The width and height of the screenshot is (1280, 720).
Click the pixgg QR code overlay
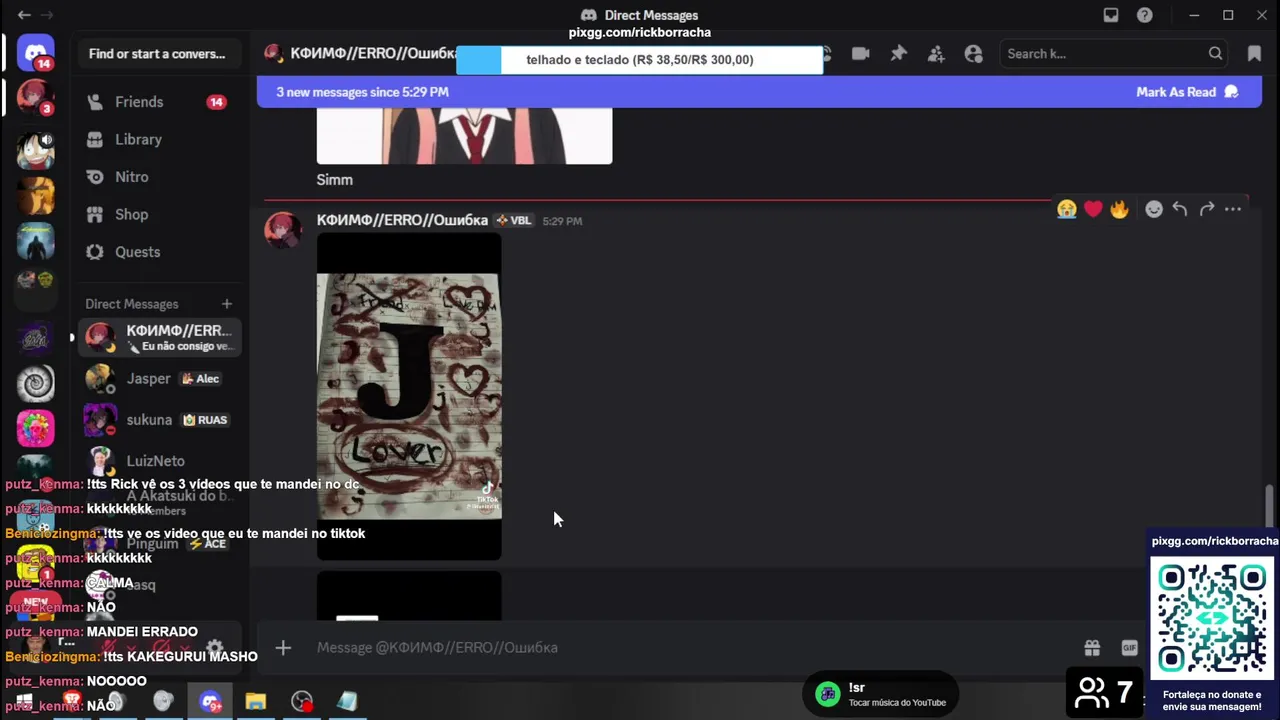(1213, 619)
